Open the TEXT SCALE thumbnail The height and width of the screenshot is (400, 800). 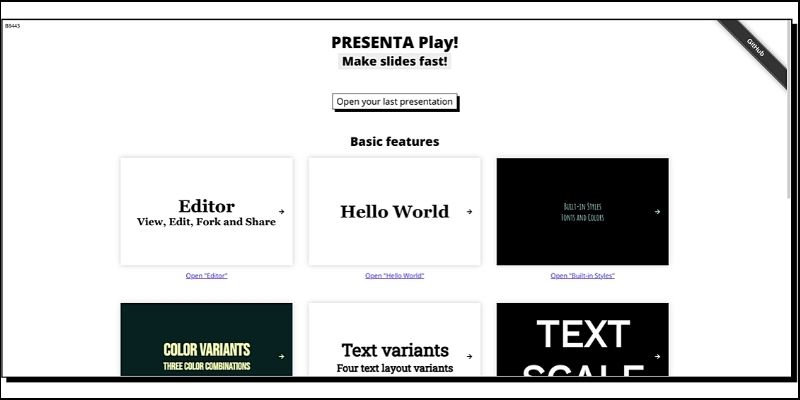click(x=583, y=340)
